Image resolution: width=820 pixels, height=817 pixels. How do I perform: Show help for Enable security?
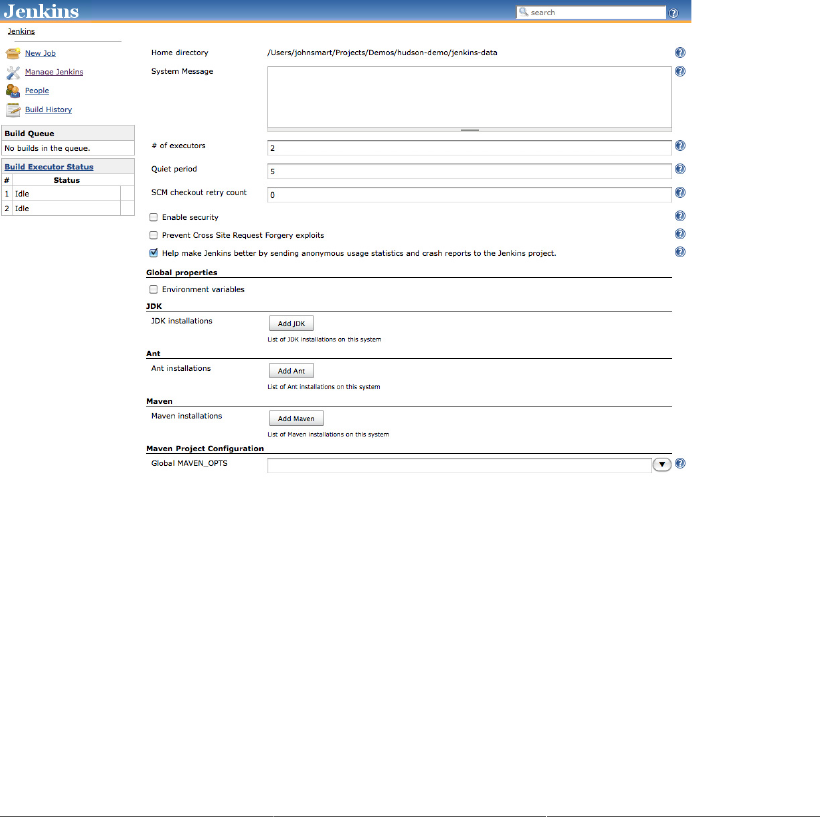(680, 215)
